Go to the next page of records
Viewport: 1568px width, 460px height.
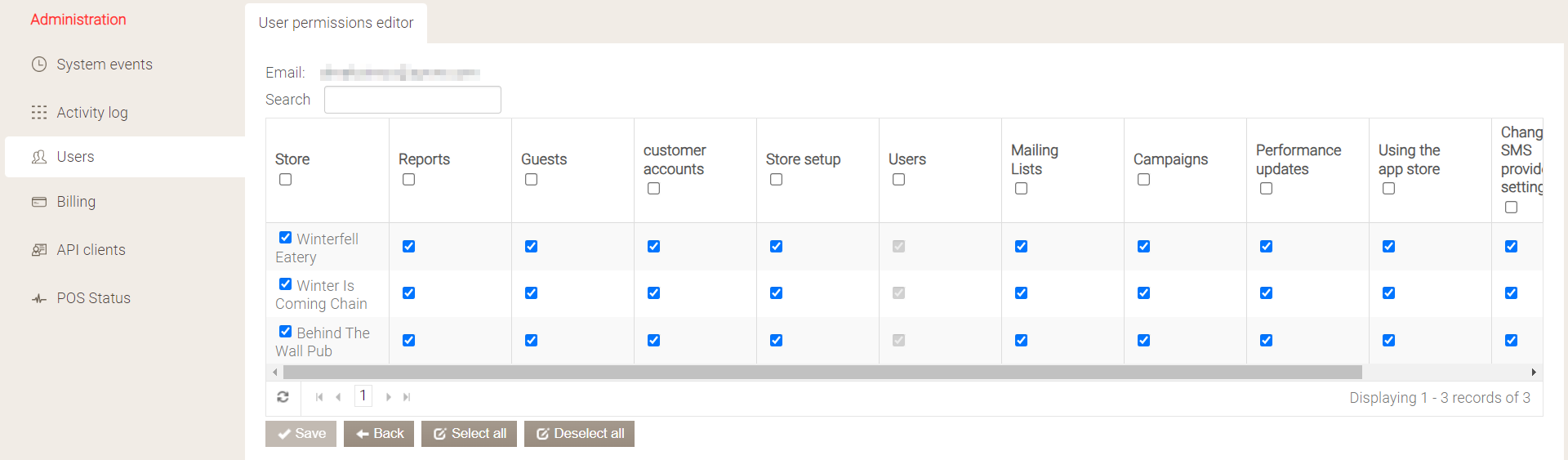pyautogui.click(x=389, y=397)
